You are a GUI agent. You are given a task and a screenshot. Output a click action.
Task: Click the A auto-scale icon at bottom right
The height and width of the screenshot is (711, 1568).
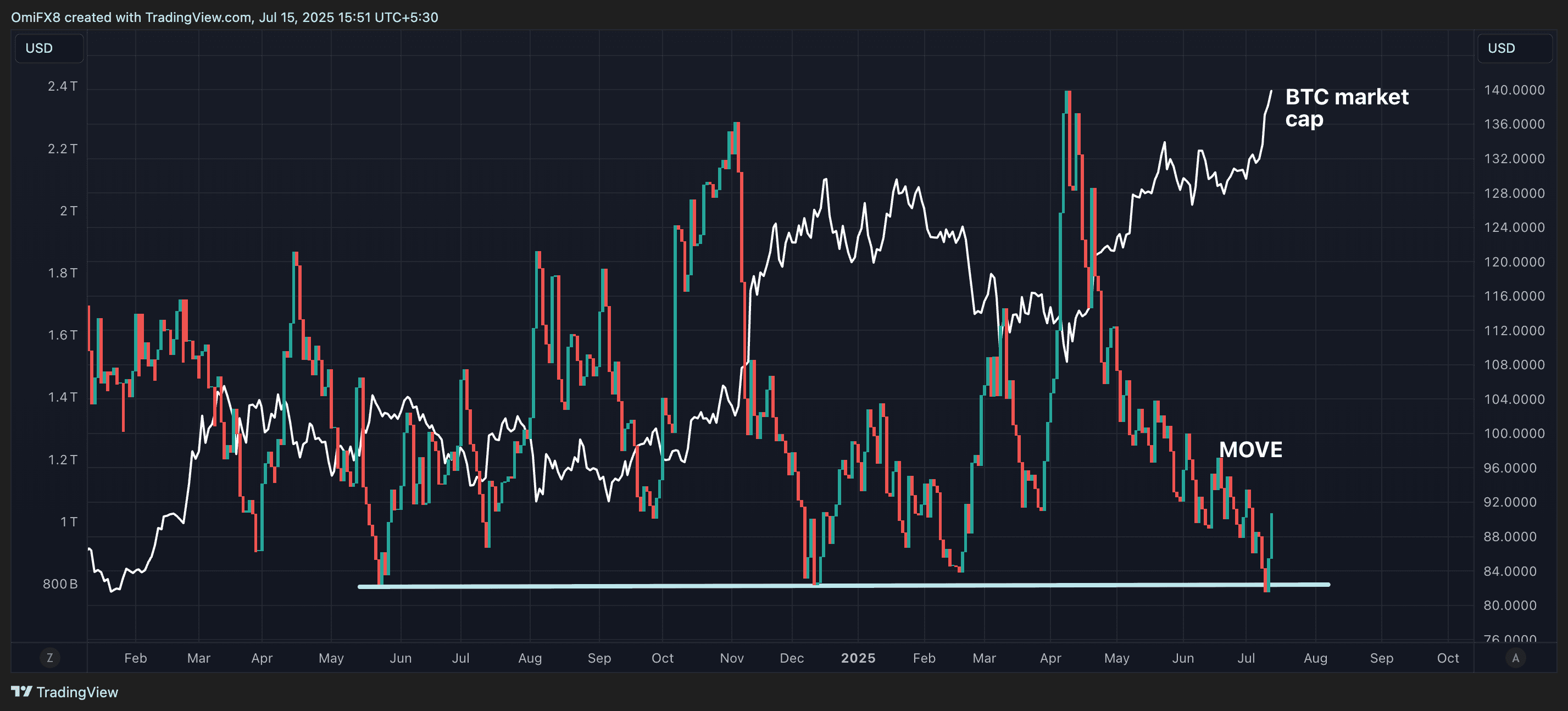point(1516,658)
